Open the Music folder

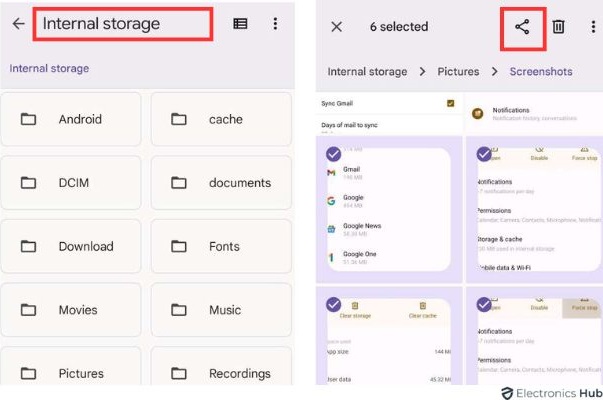click(221, 310)
